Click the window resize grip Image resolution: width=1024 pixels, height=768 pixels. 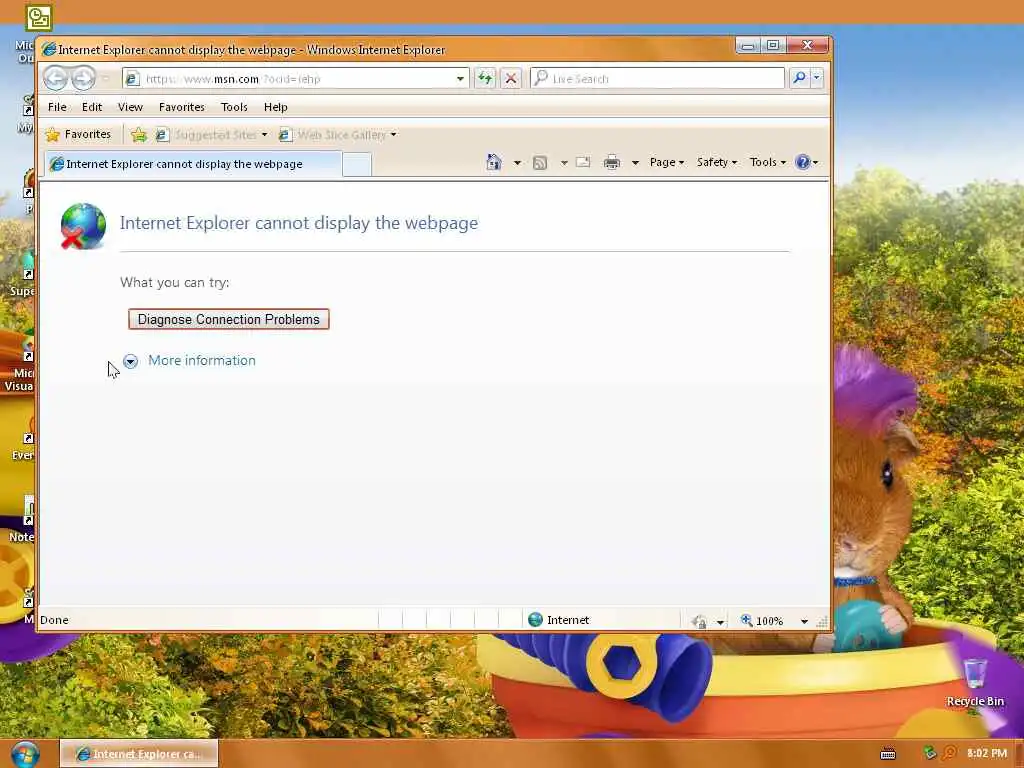pyautogui.click(x=822, y=622)
